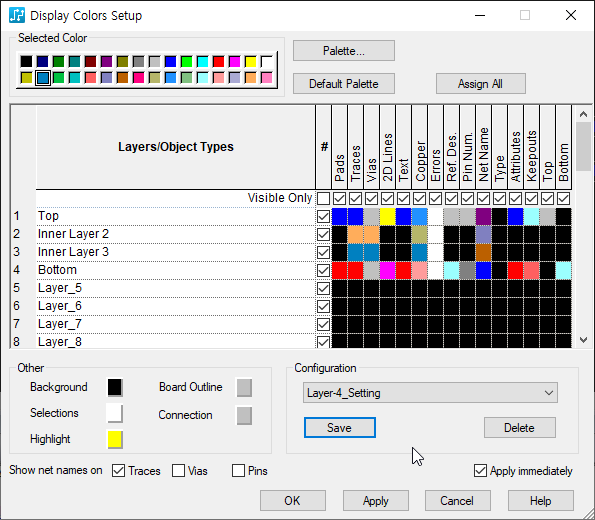The height and width of the screenshot is (520, 595).
Task: Uncheck the Vias column visibility checkbox
Action: coord(371,198)
